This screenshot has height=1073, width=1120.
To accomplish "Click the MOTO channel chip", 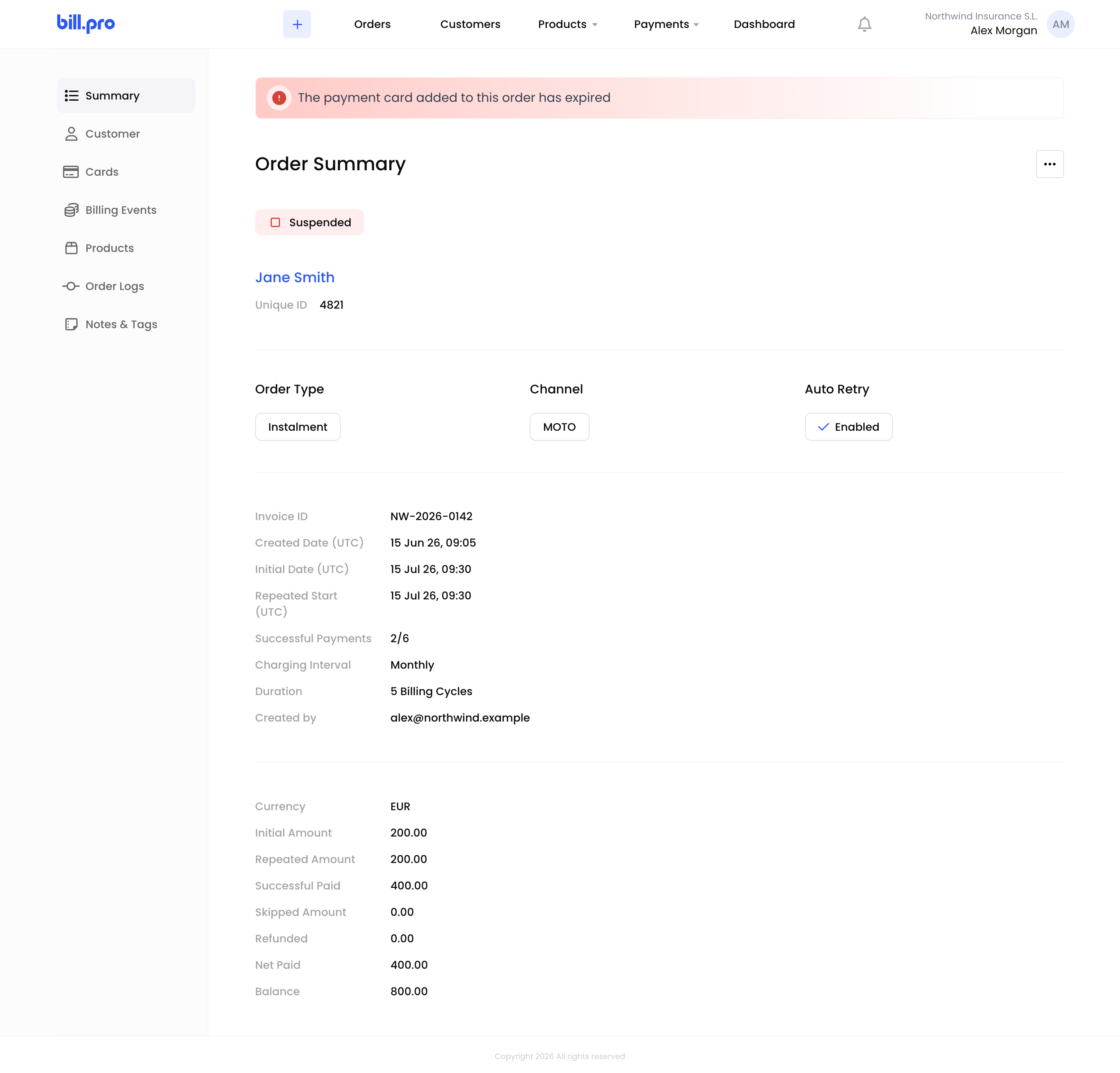I will pyautogui.click(x=560, y=427).
